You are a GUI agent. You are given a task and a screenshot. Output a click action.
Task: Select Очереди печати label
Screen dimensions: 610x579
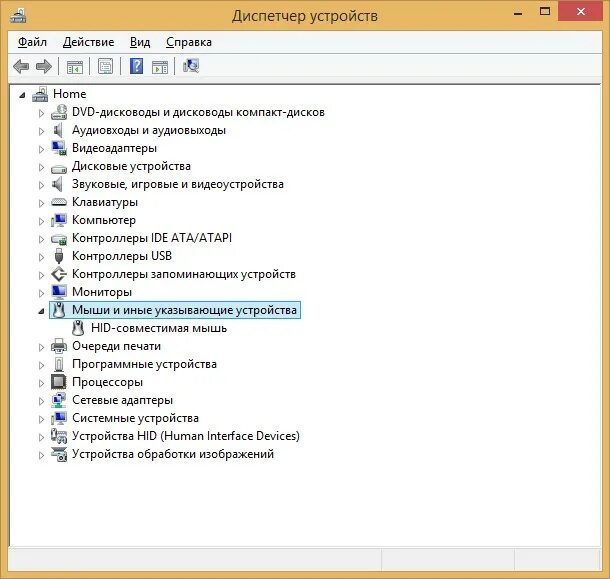pyautogui.click(x=116, y=346)
